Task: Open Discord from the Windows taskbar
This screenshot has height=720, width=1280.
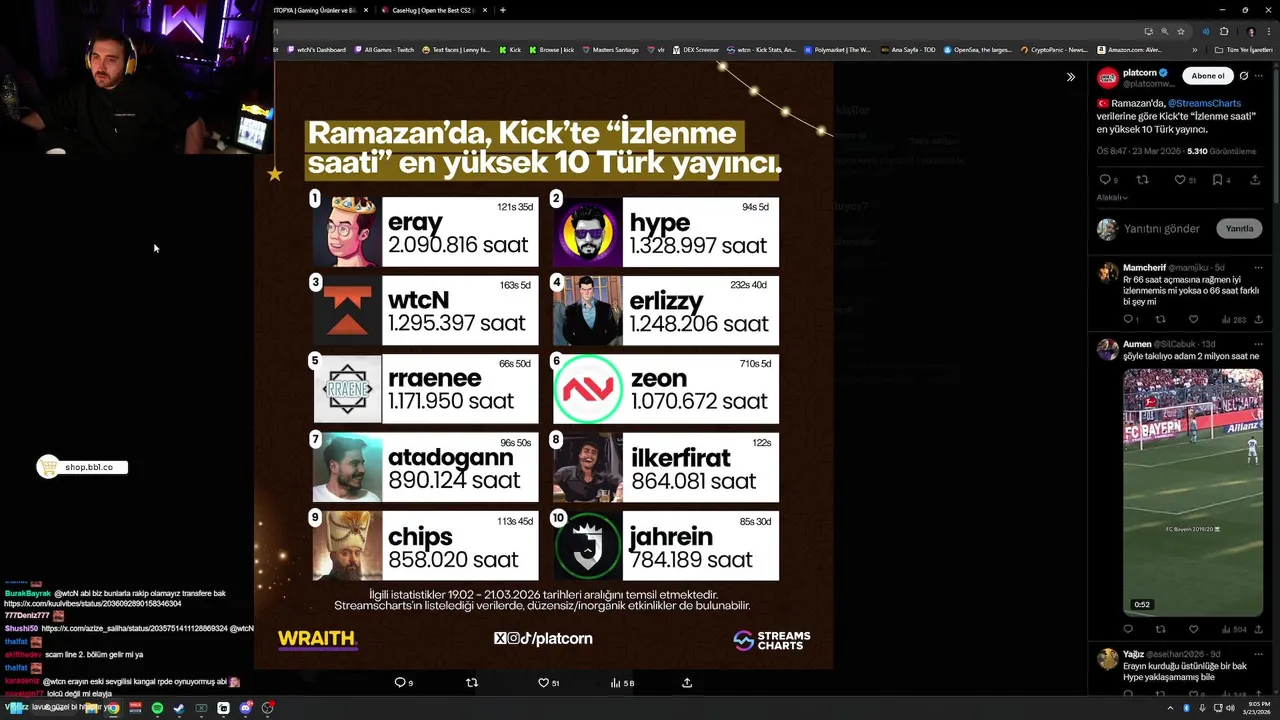Action: pyautogui.click(x=245, y=708)
